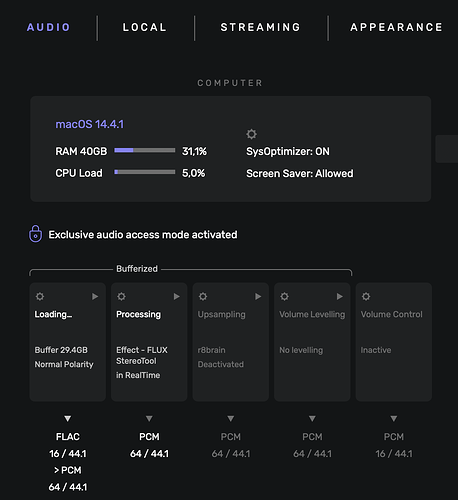Click down triangle below Volume Levelling card
This screenshot has width=458, height=500.
312,418
